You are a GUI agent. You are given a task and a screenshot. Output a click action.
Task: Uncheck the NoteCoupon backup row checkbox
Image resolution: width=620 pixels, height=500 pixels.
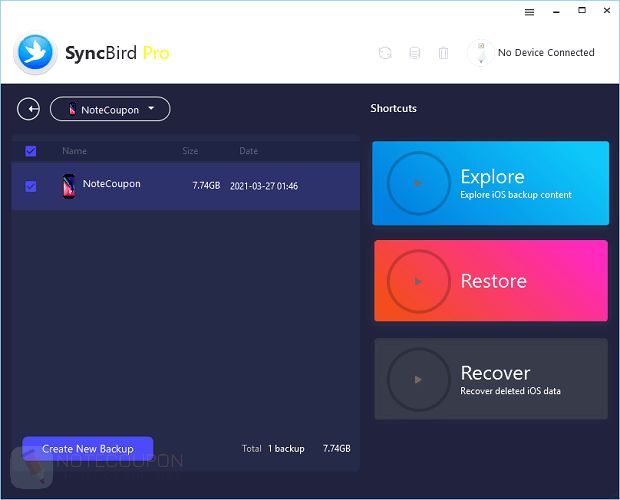(30, 186)
